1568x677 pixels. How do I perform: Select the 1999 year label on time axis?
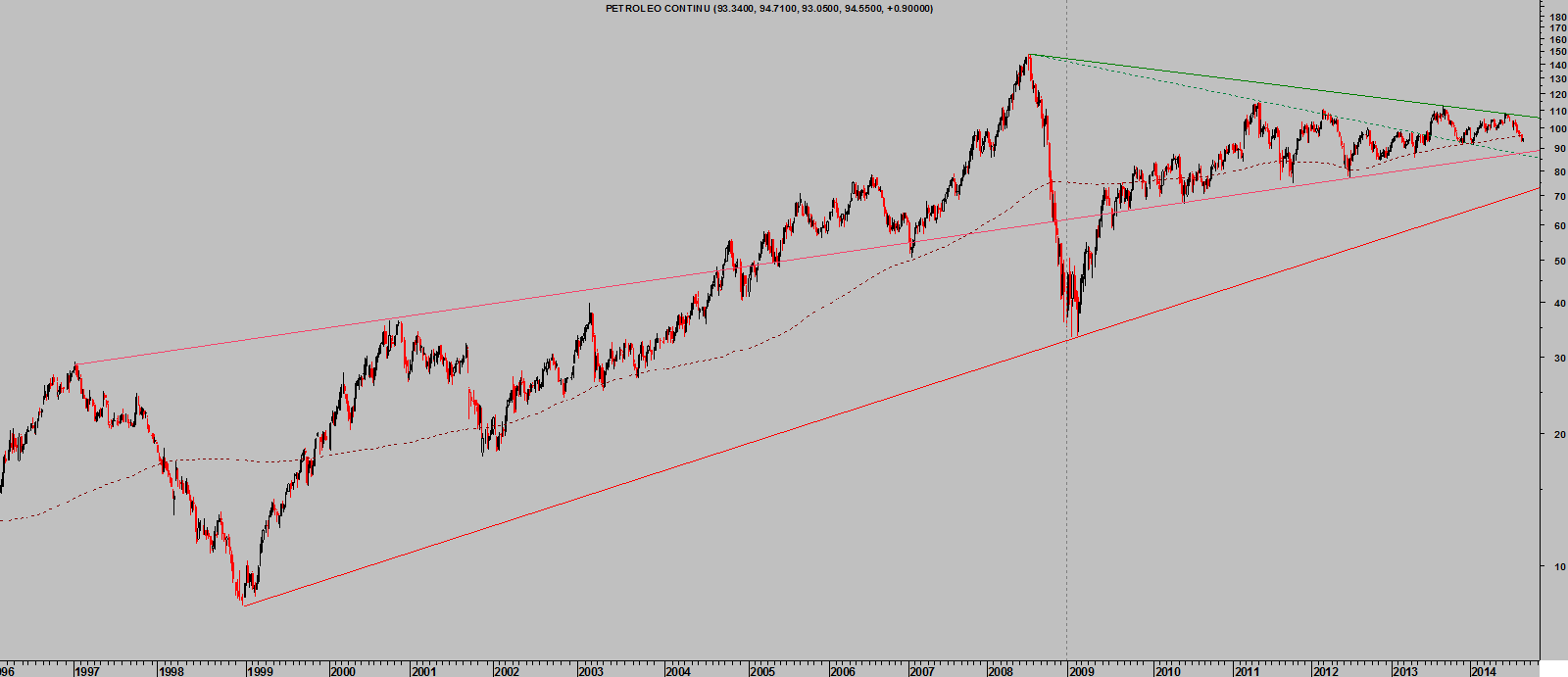tap(260, 671)
